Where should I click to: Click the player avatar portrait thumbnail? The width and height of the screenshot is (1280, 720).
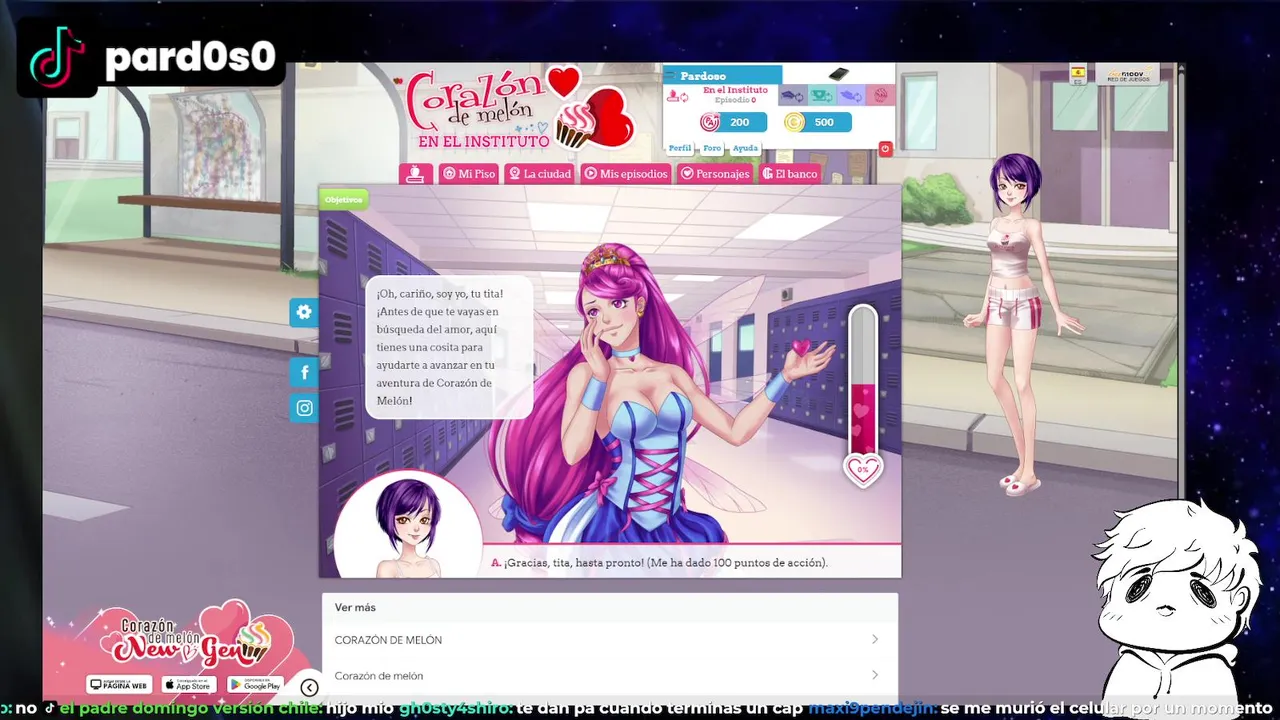click(408, 526)
